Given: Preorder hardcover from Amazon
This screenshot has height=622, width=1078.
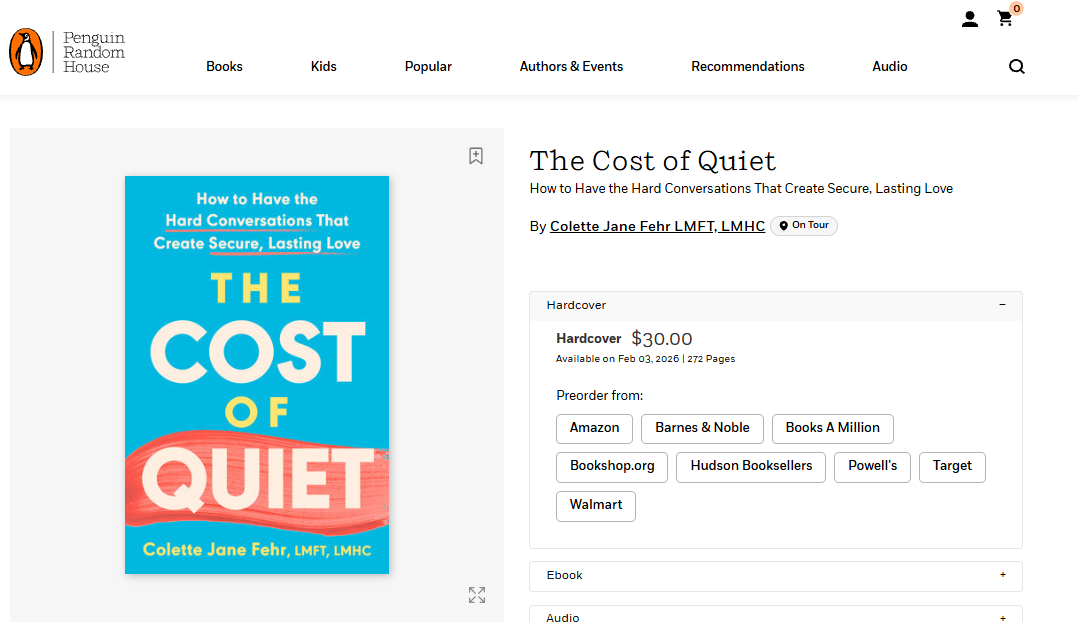Looking at the screenshot, I should click(x=595, y=428).
